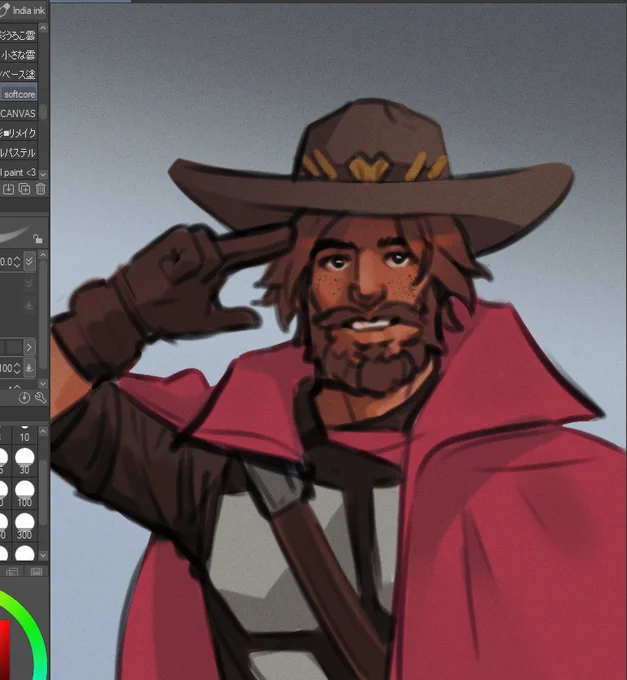The height and width of the screenshot is (680, 627).
Task: Click the brush stroke preview
Action: point(14,234)
